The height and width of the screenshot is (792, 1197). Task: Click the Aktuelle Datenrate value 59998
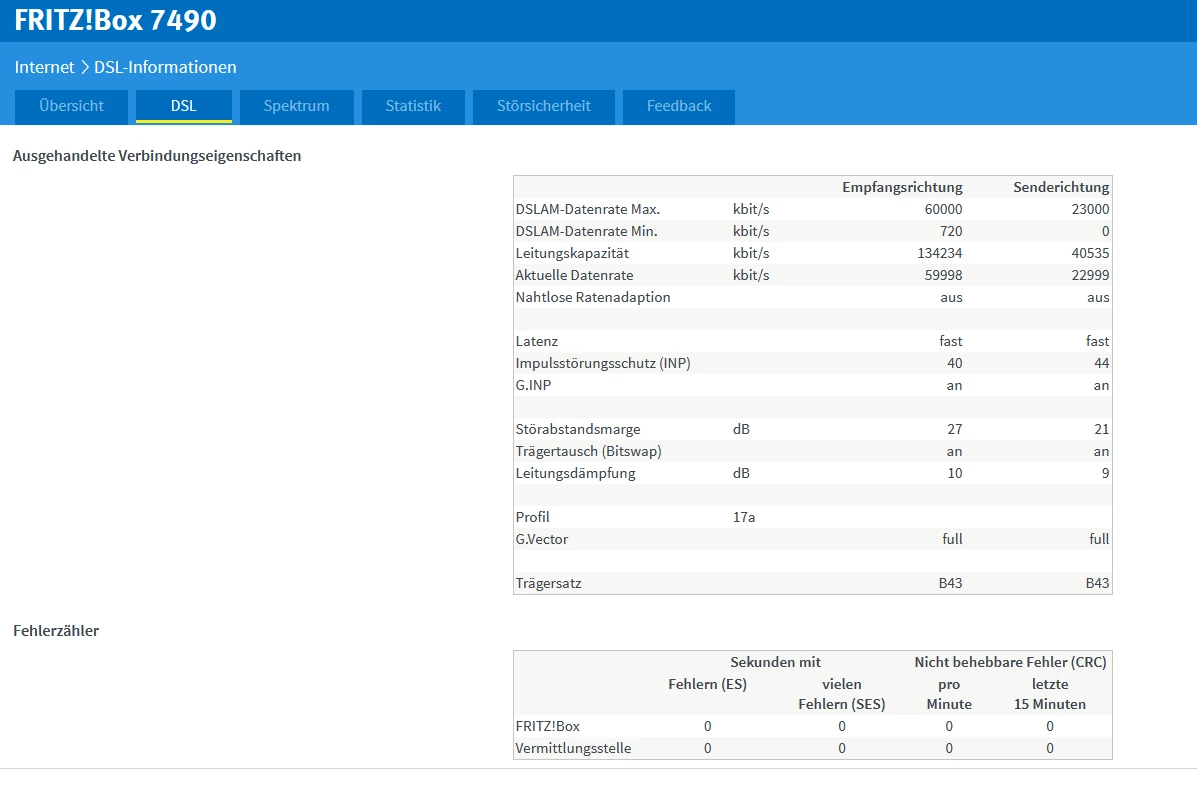pos(942,275)
